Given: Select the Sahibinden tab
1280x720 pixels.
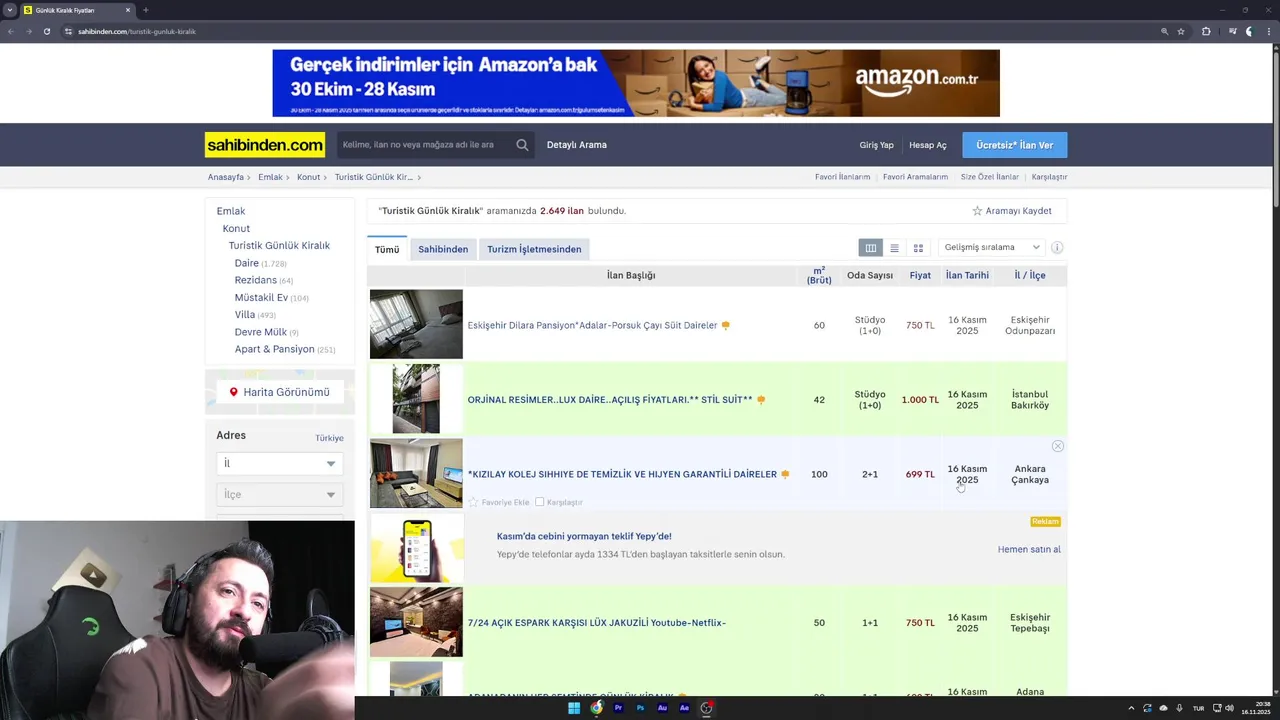Looking at the screenshot, I should 443,249.
